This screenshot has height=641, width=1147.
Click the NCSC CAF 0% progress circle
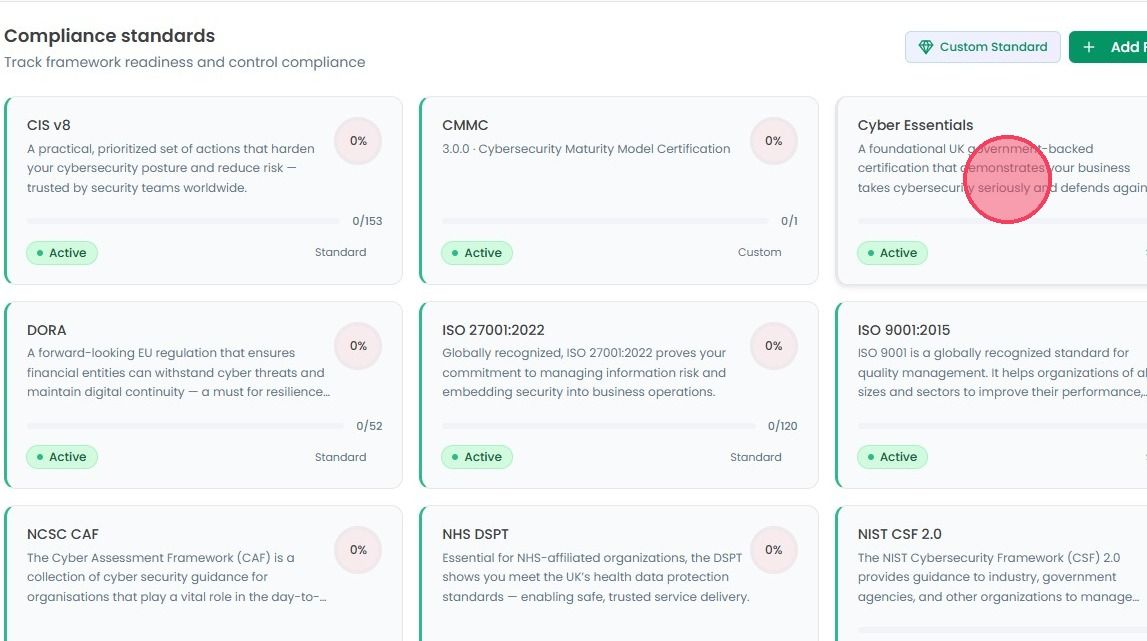[358, 550]
